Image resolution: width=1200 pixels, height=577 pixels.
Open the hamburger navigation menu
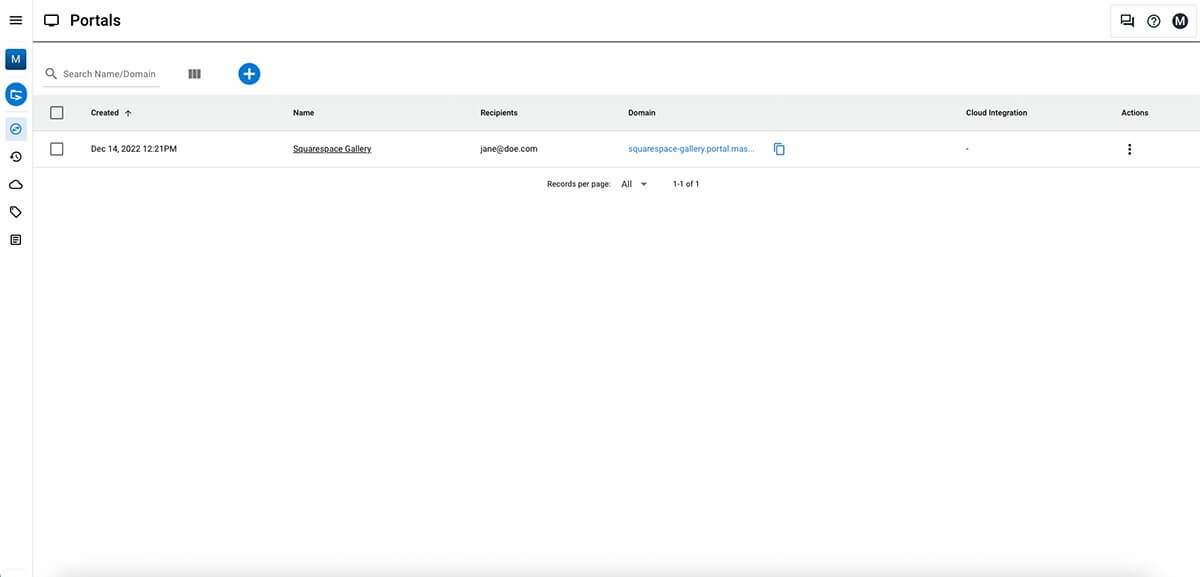pos(15,20)
